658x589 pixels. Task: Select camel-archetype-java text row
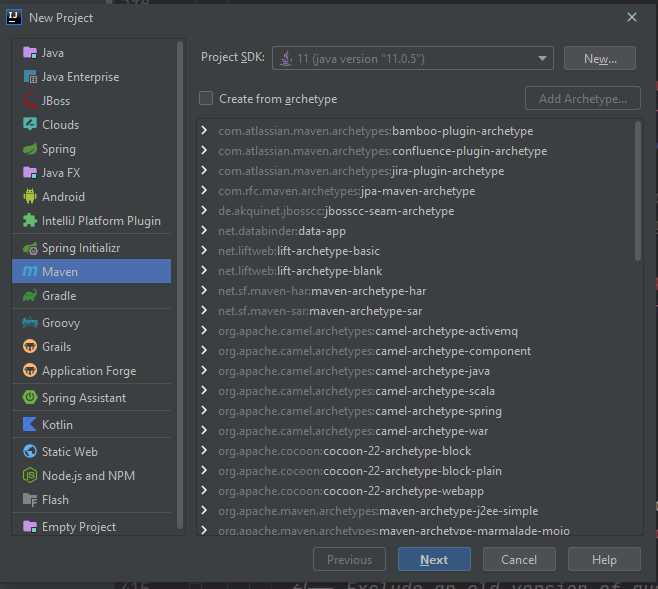click(x=354, y=371)
